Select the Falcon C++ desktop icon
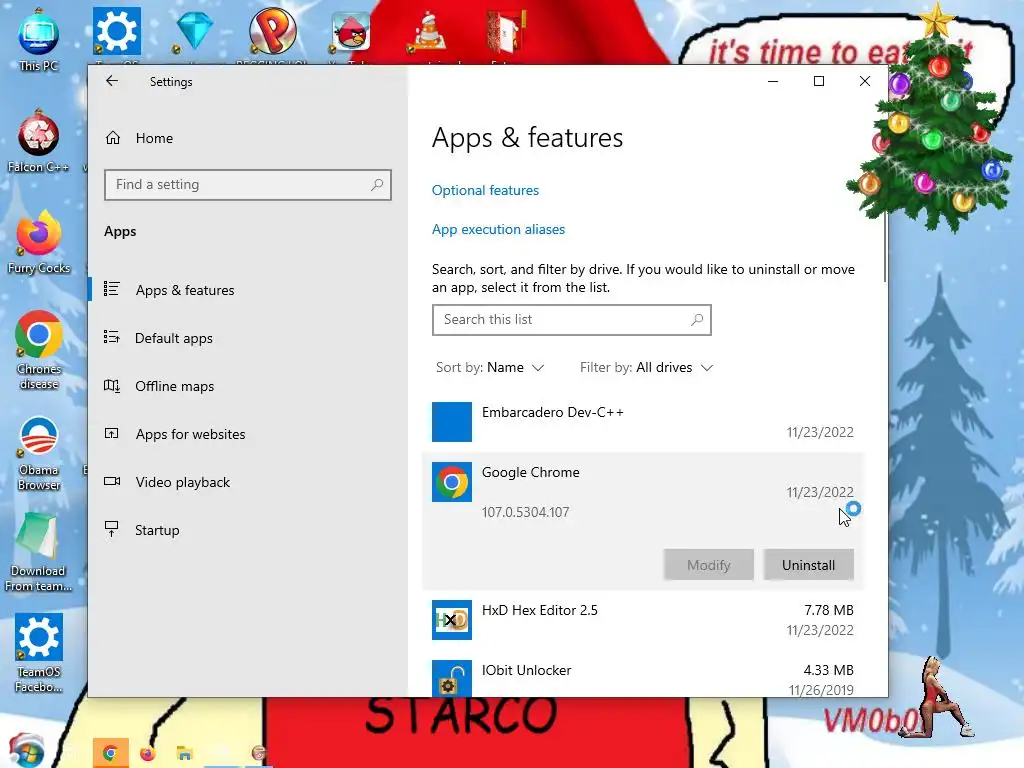Viewport: 1024px width, 768px height. click(39, 142)
